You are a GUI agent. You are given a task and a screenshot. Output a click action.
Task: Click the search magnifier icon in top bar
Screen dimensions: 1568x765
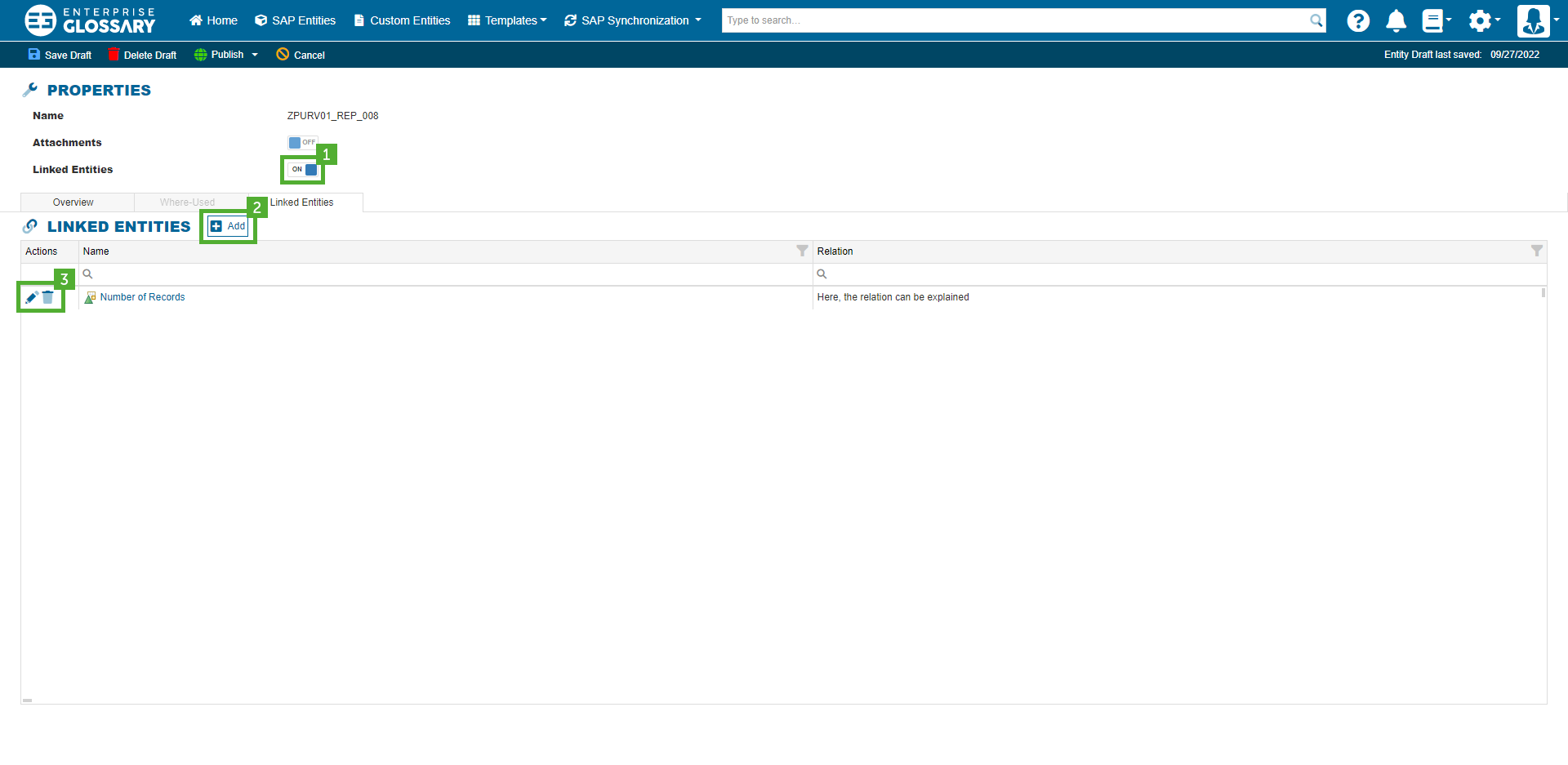click(x=1316, y=20)
